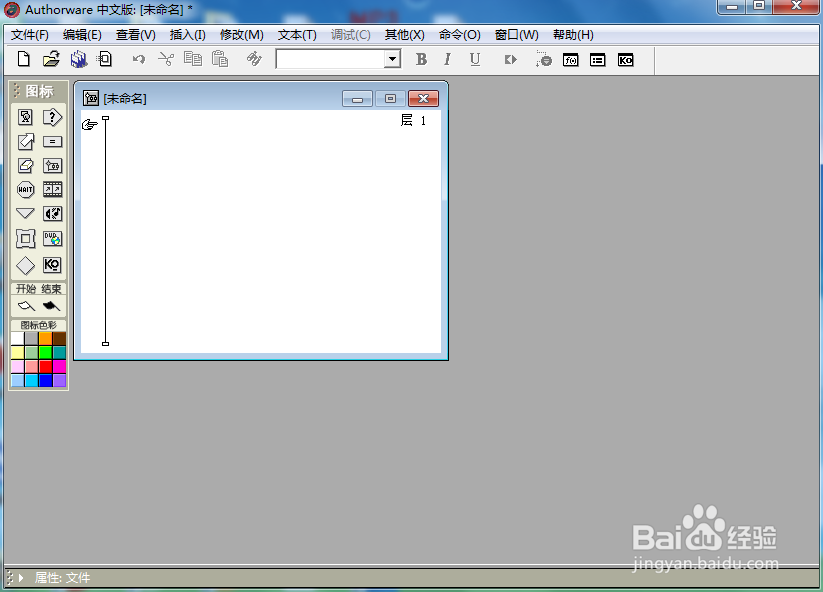Cut selection with the scissors icon

(166, 59)
